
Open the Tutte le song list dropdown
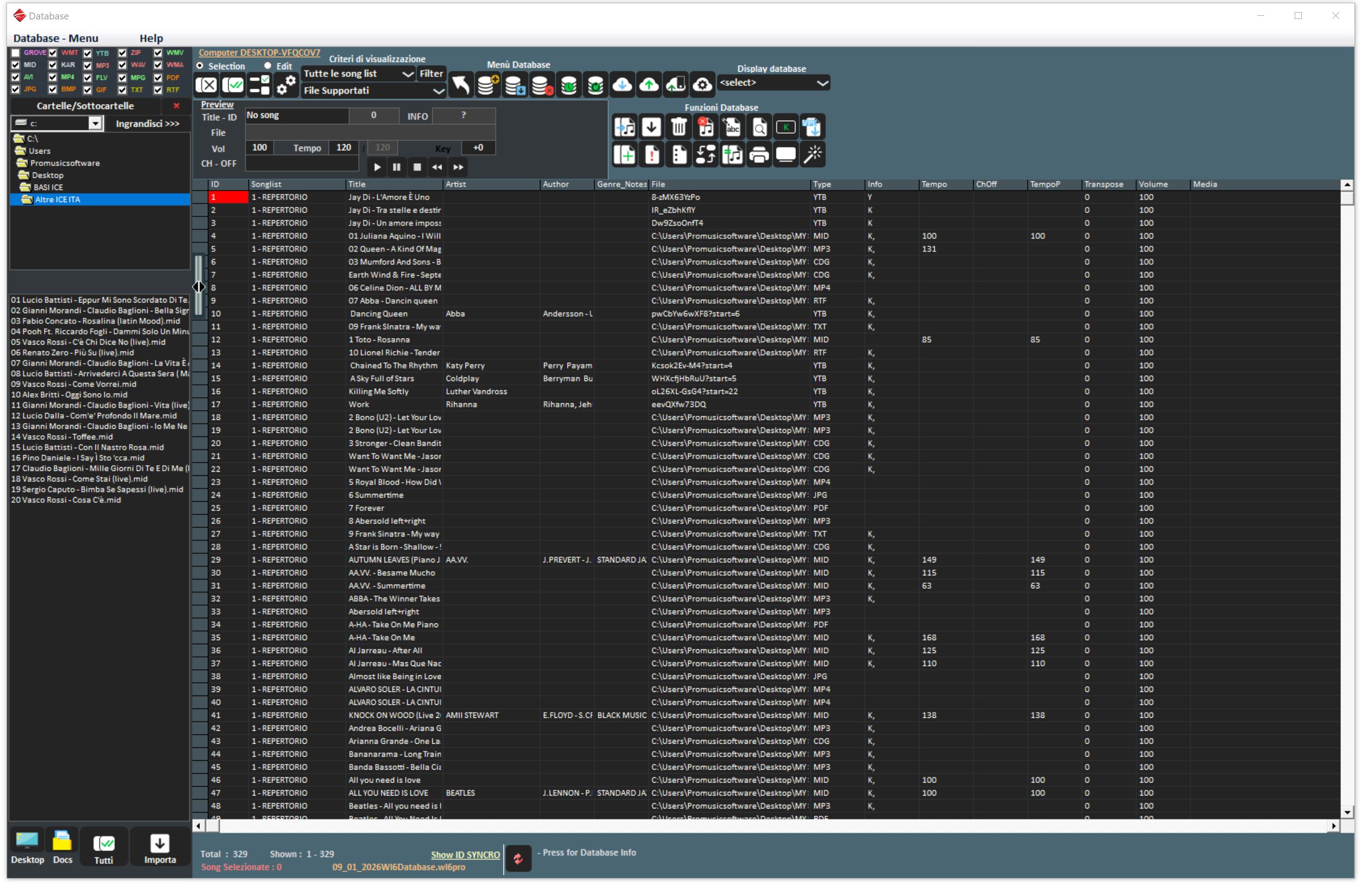coord(408,74)
